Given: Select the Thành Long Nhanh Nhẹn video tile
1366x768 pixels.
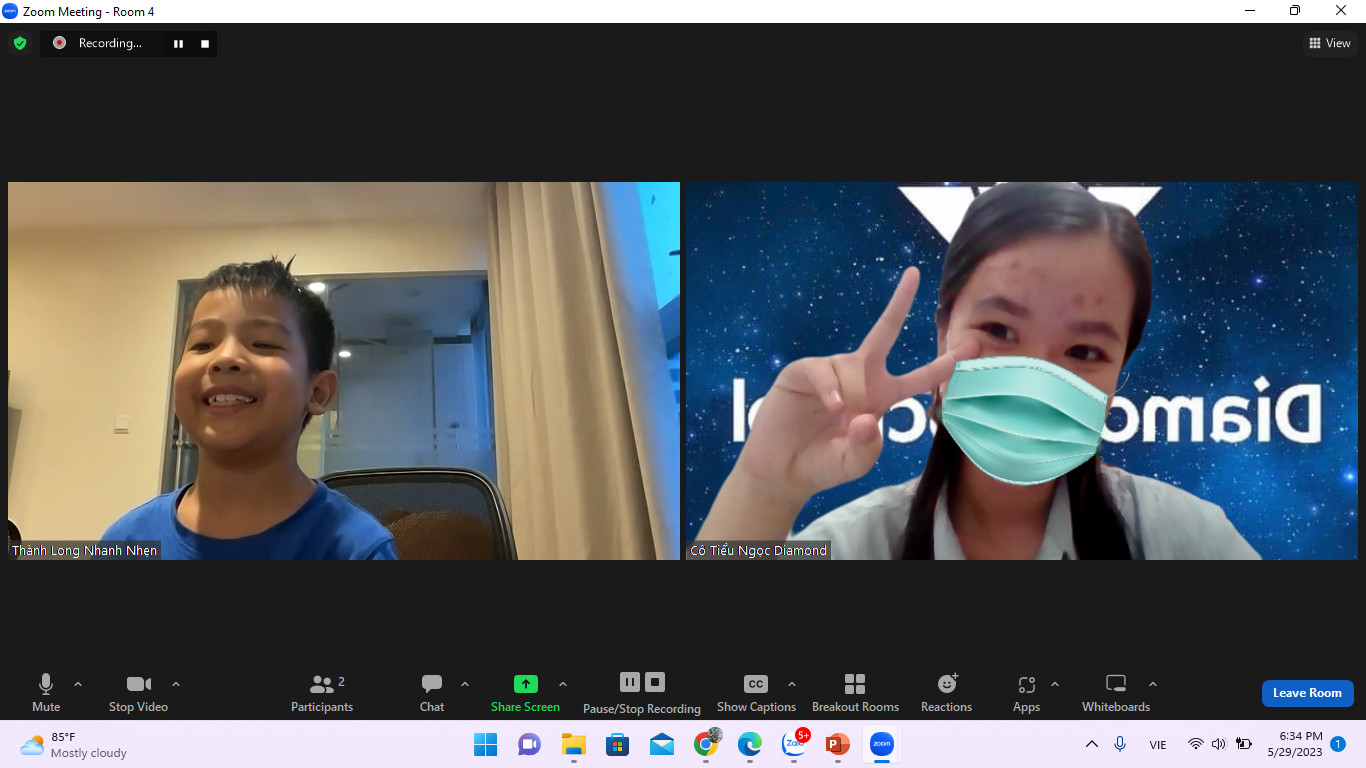Looking at the screenshot, I should [x=343, y=370].
